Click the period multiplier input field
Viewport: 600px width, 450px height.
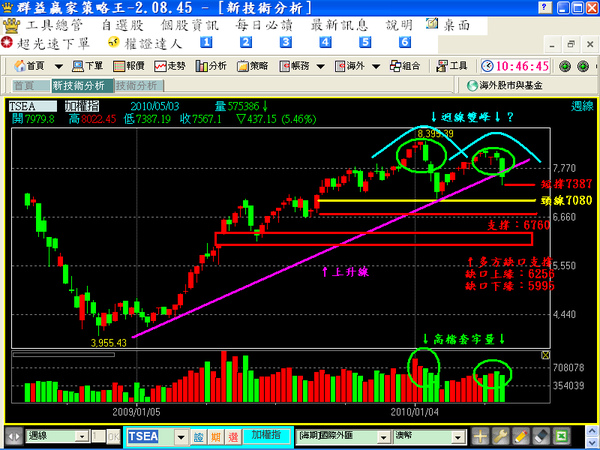[98, 436]
